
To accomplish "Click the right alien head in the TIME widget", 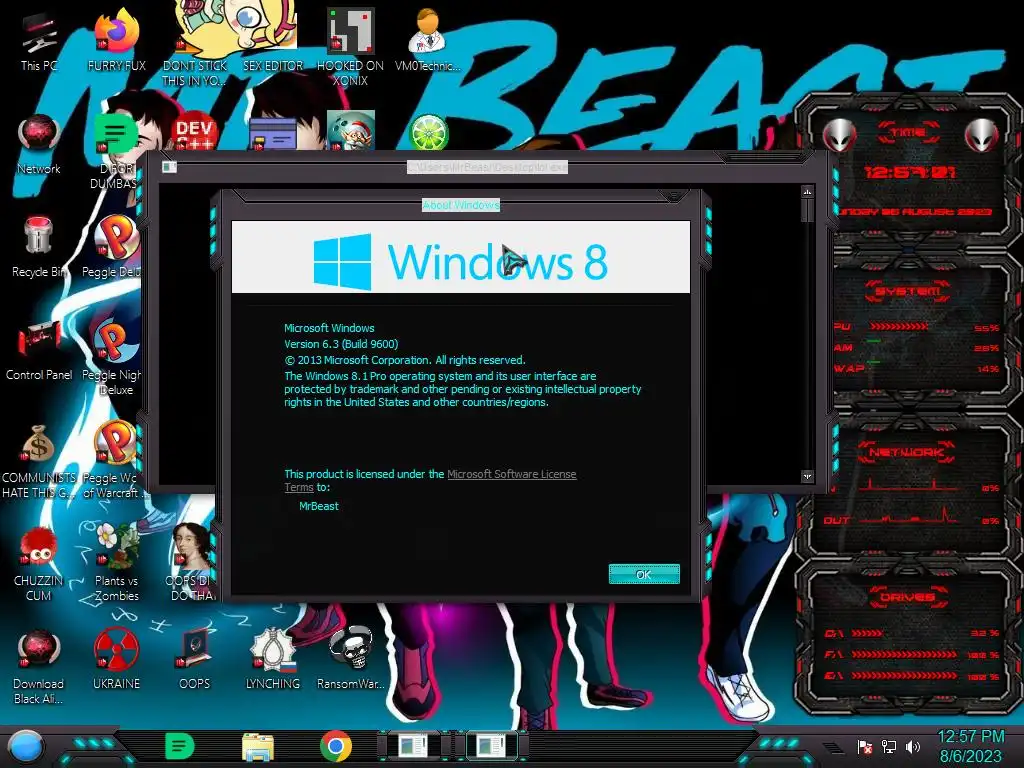I will coord(981,135).
